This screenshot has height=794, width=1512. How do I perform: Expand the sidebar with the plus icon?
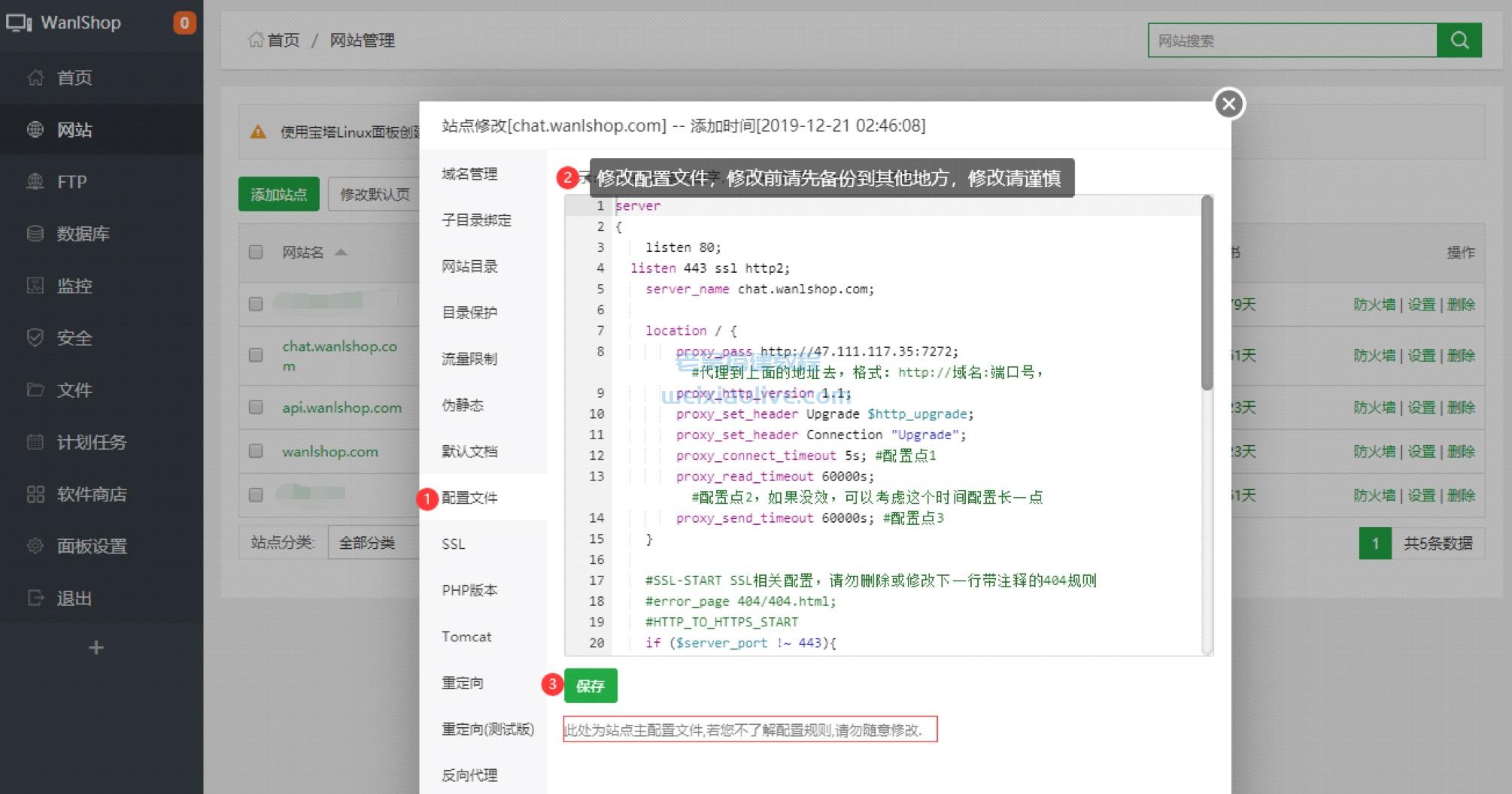pyautogui.click(x=95, y=648)
